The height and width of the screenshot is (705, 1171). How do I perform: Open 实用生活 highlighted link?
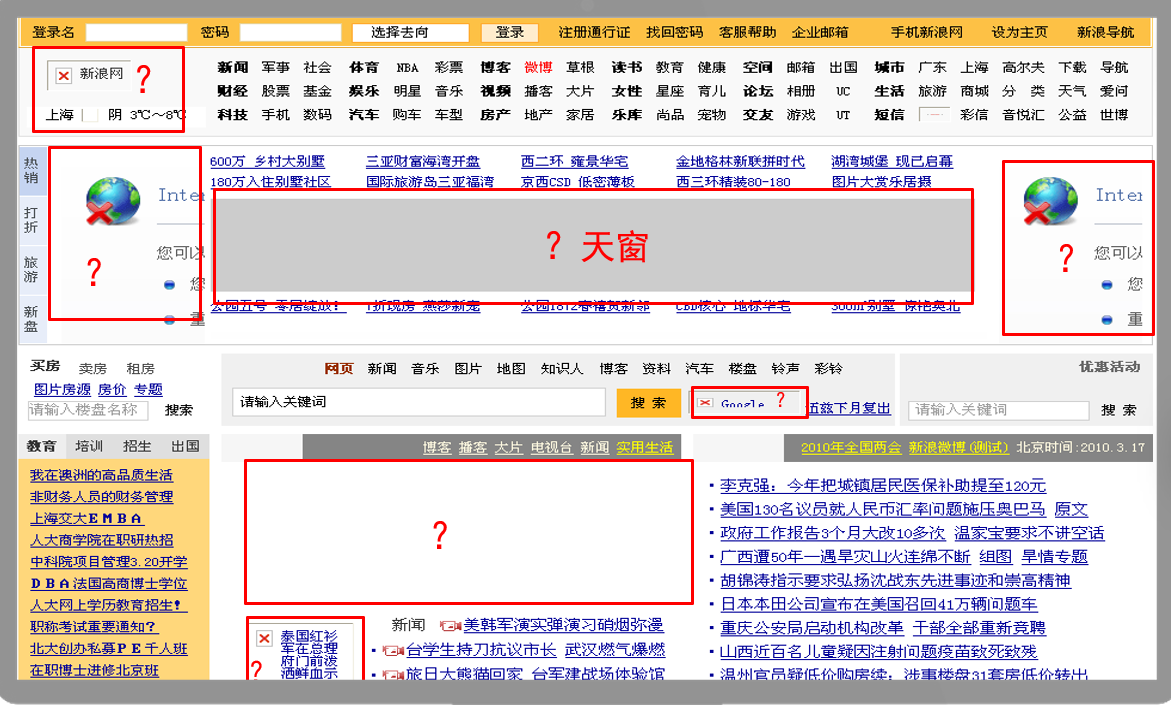click(x=644, y=447)
